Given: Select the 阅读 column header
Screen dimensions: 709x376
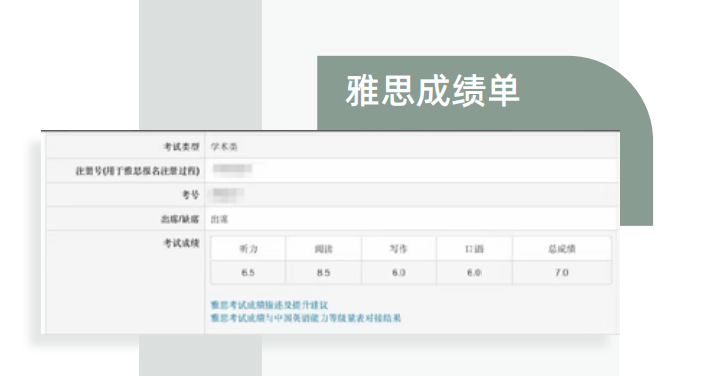Looking at the screenshot, I should click(323, 249).
